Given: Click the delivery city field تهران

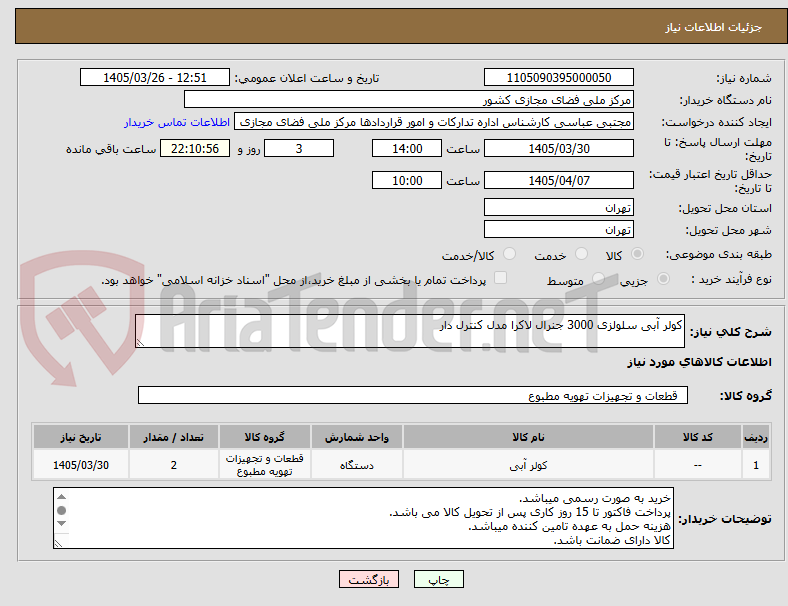Looking at the screenshot, I should [559, 230].
